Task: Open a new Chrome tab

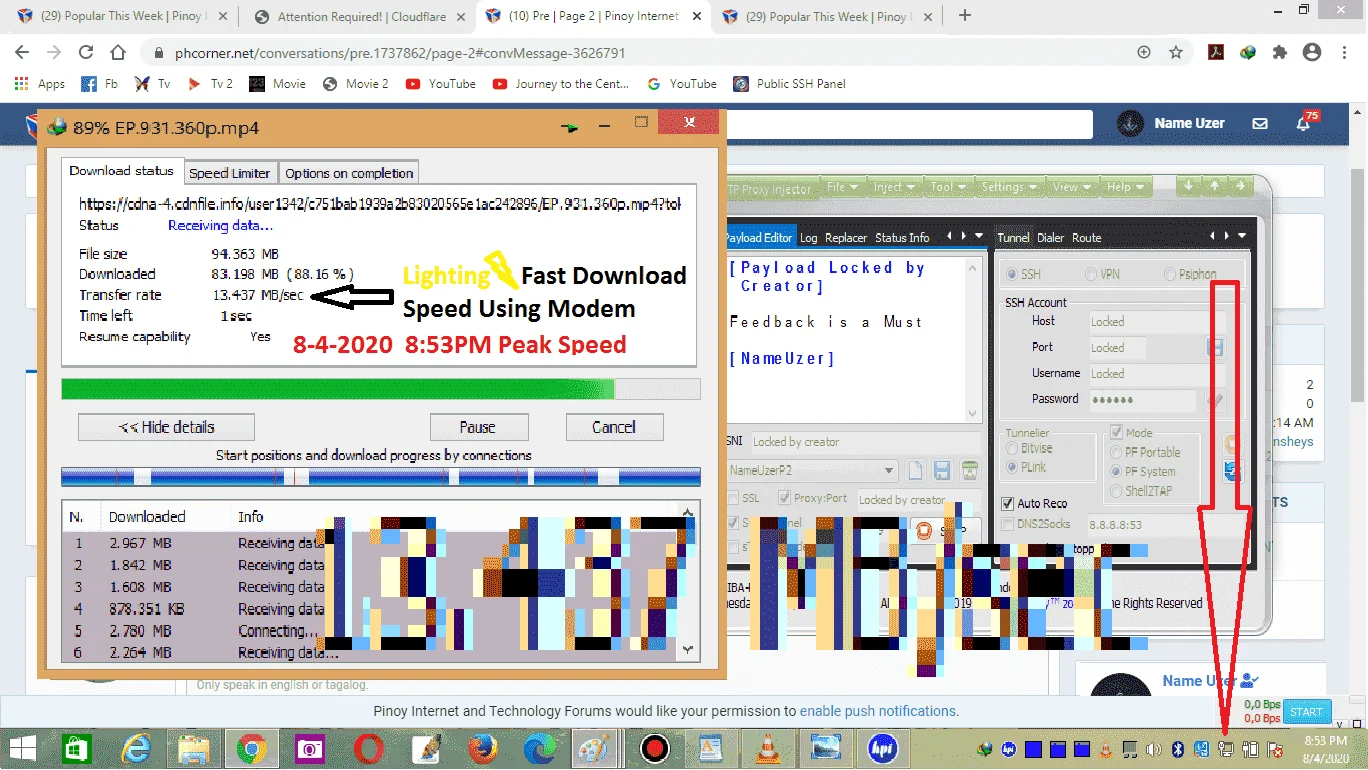Action: [x=964, y=15]
